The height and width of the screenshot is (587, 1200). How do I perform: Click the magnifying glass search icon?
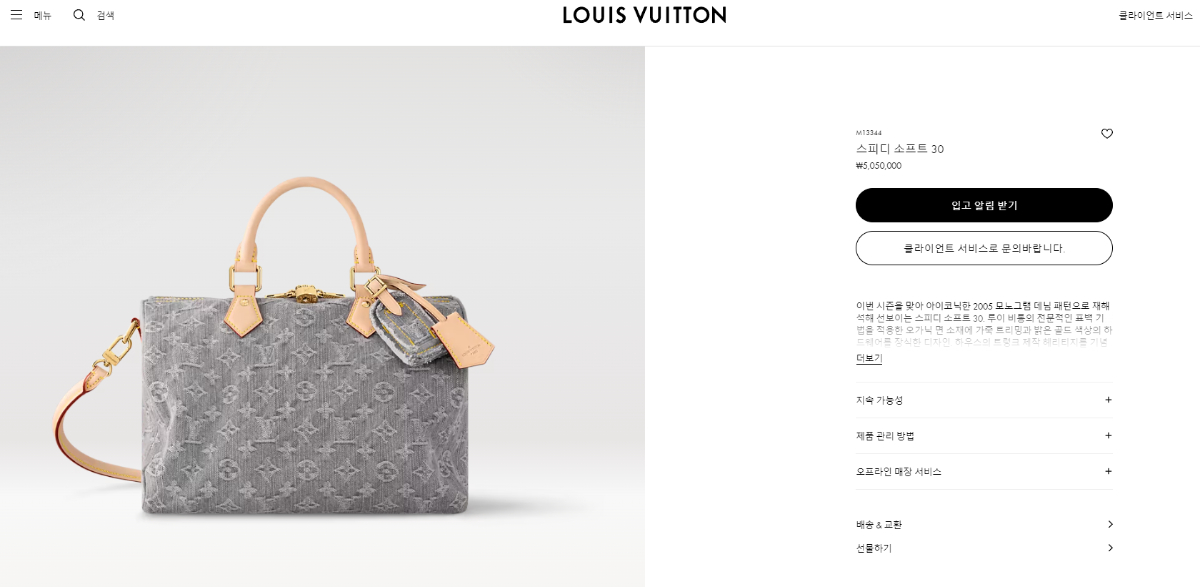coord(79,15)
